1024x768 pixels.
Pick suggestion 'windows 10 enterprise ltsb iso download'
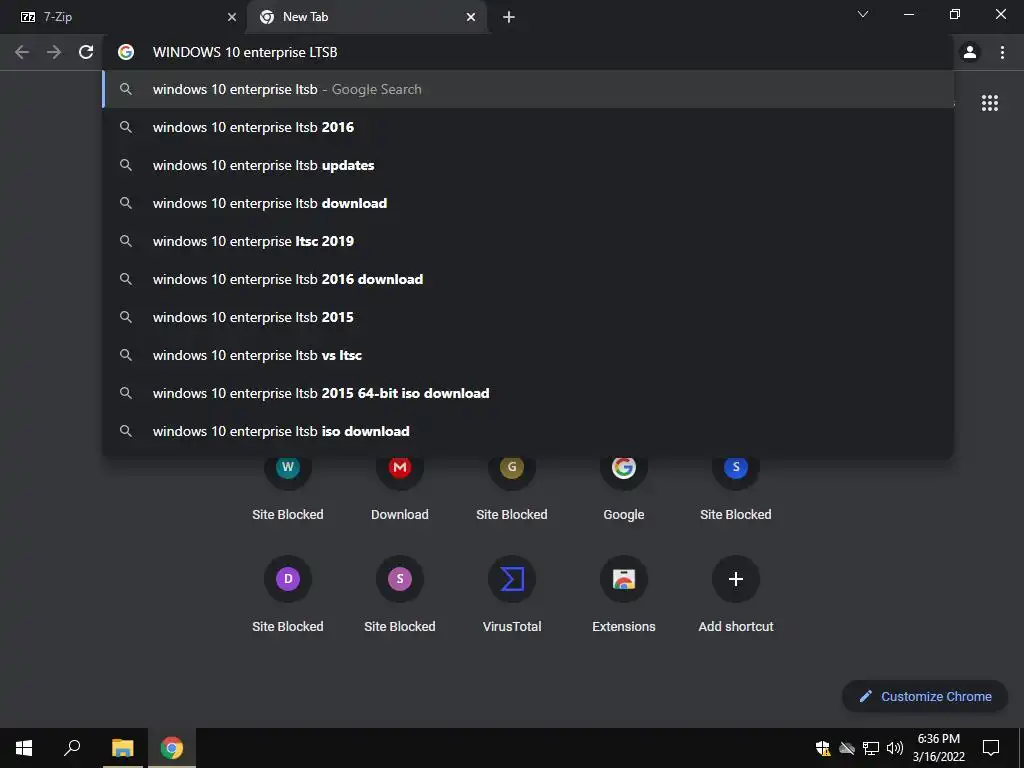(528, 431)
